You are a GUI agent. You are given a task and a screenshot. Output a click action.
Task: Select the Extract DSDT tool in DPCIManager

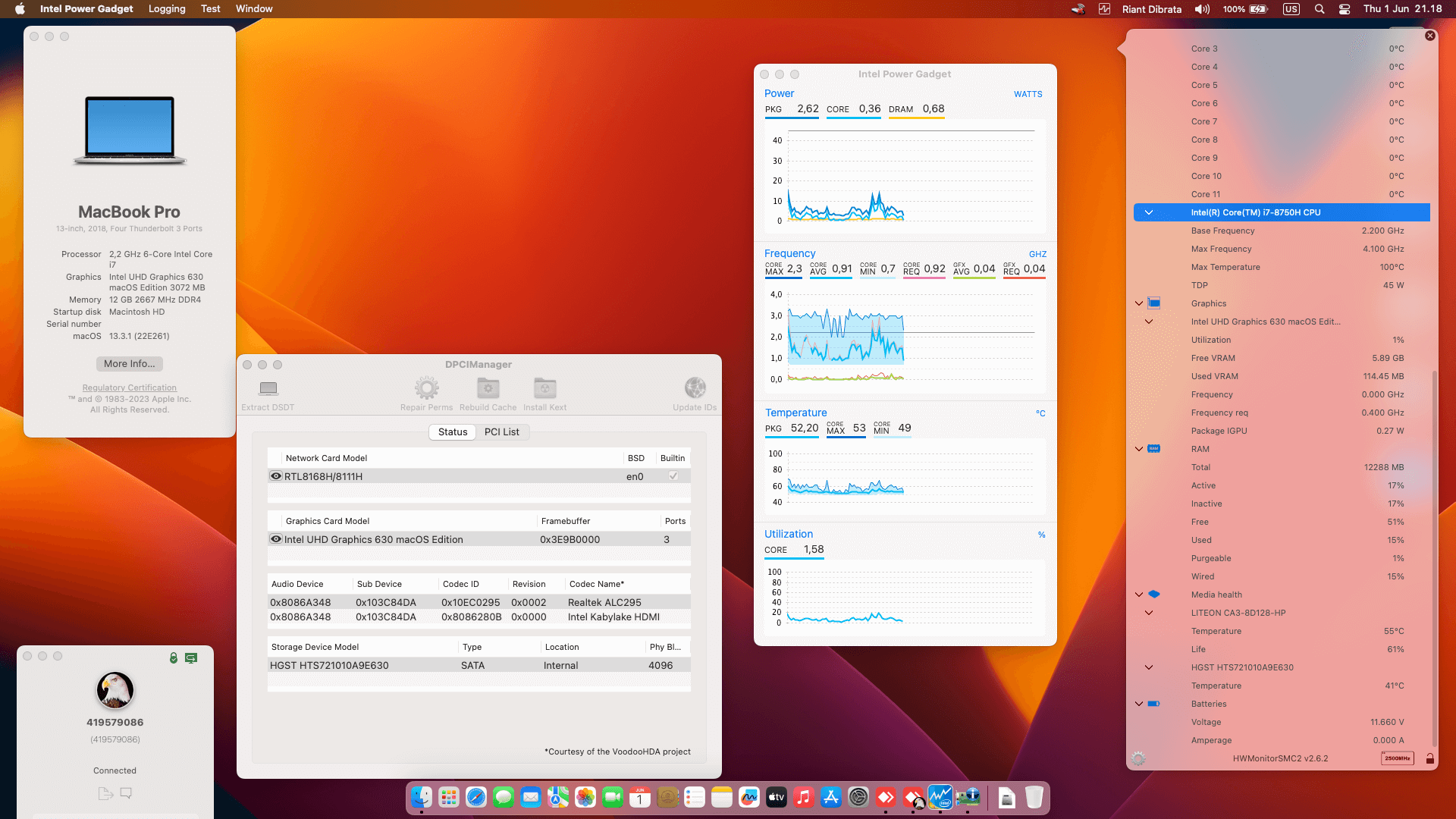point(267,390)
